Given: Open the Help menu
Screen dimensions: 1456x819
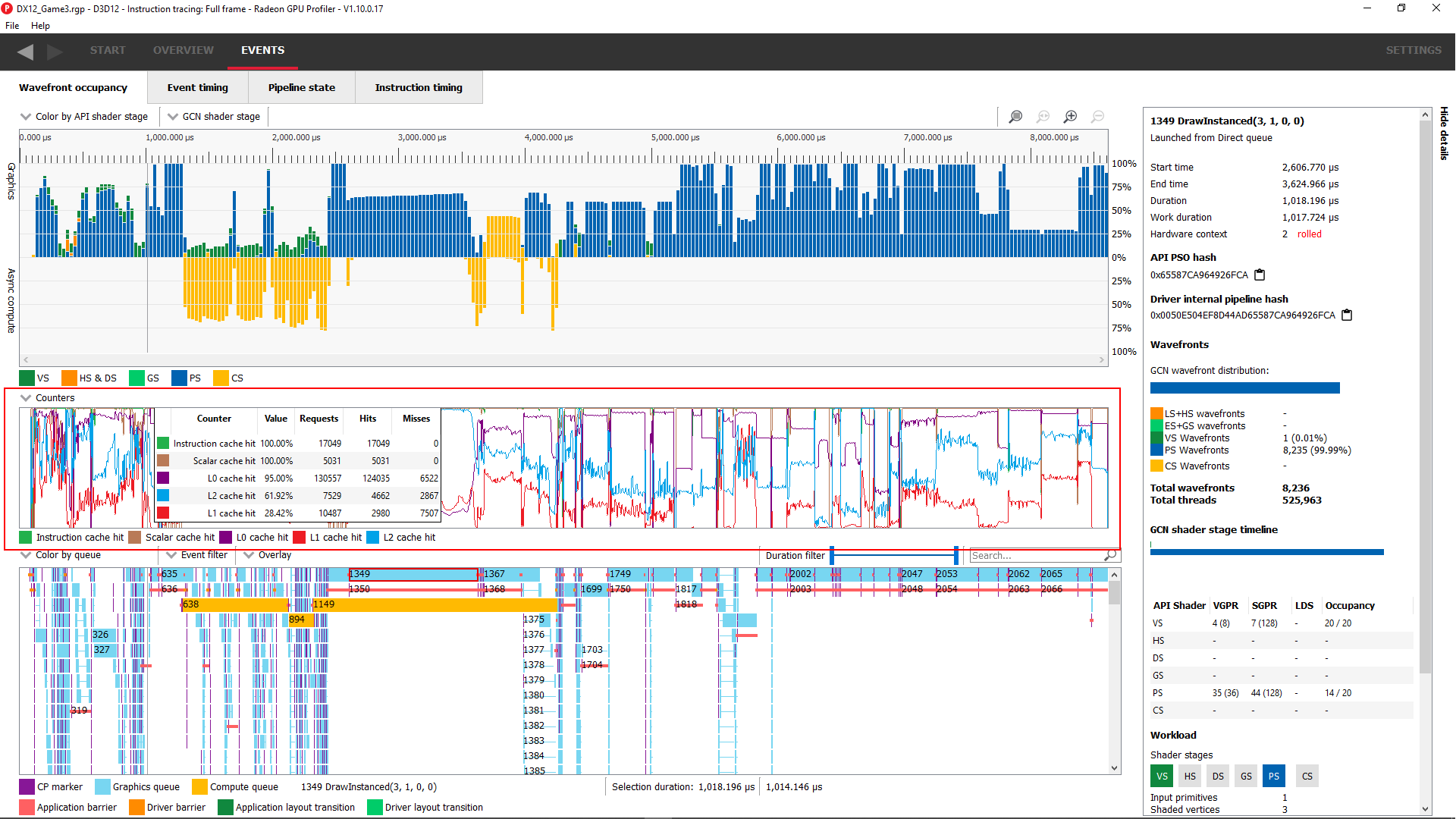Looking at the screenshot, I should point(40,25).
